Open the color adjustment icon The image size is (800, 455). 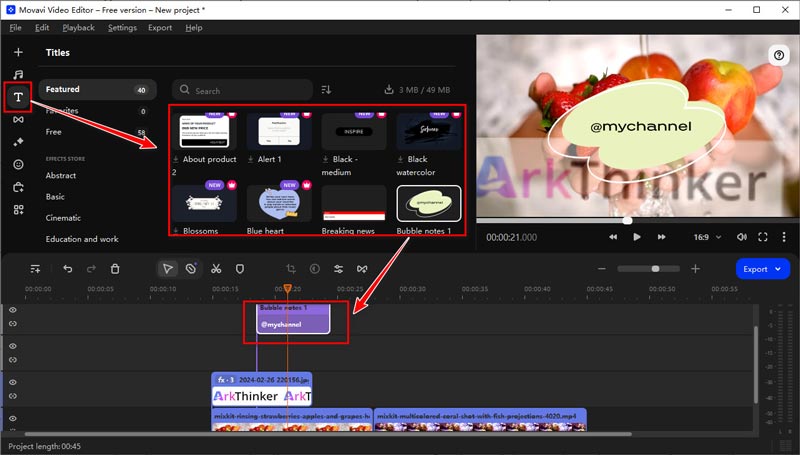click(315, 269)
